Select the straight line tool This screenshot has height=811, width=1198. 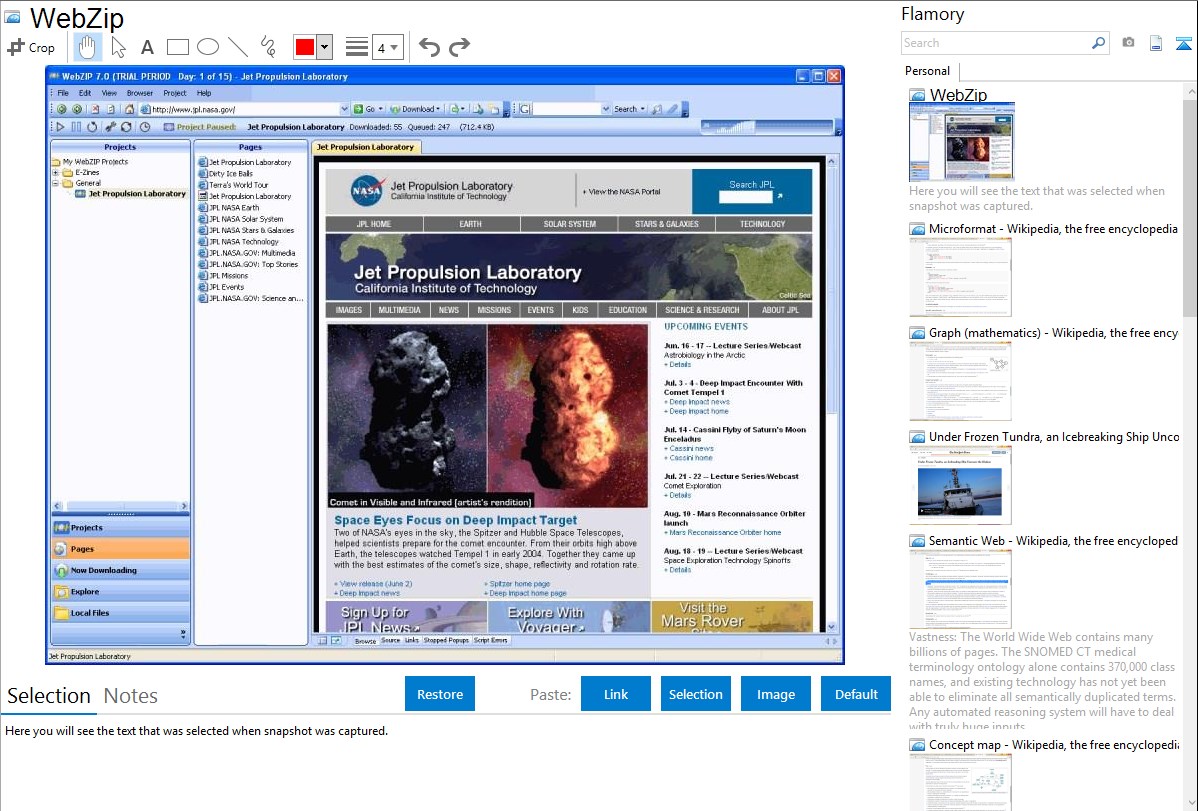click(x=238, y=47)
